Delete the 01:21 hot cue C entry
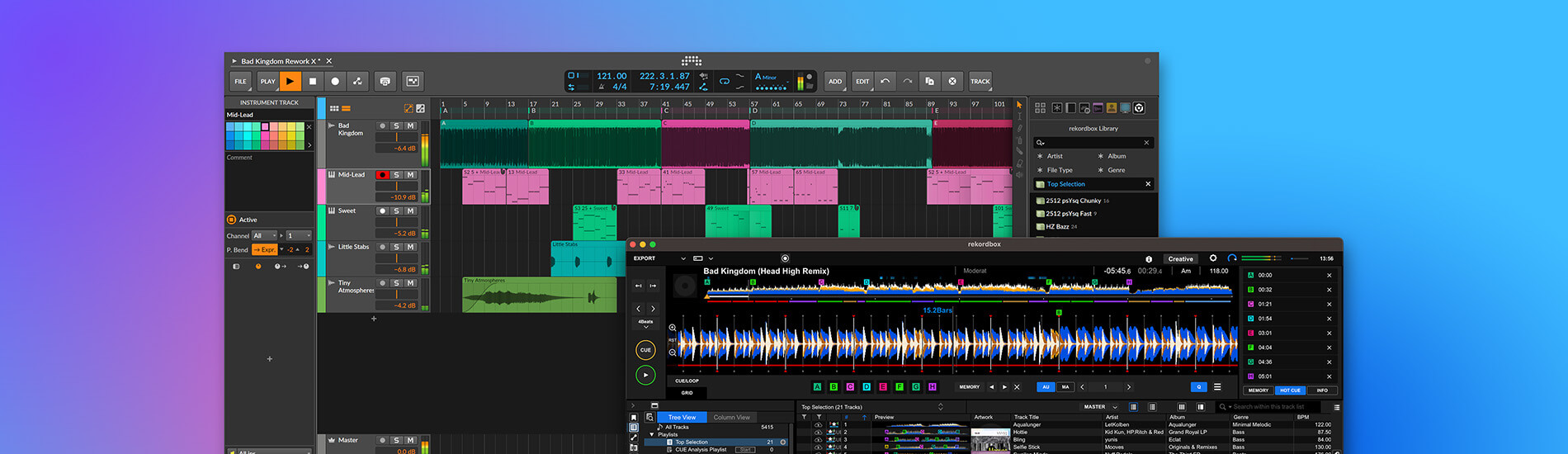Image resolution: width=1568 pixels, height=454 pixels. point(1329,305)
